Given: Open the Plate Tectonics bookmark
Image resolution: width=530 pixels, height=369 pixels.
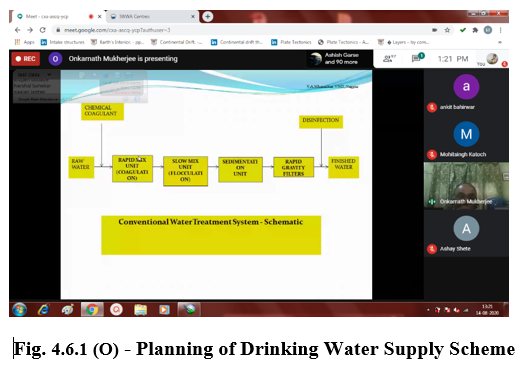Looking at the screenshot, I should tap(291, 42).
